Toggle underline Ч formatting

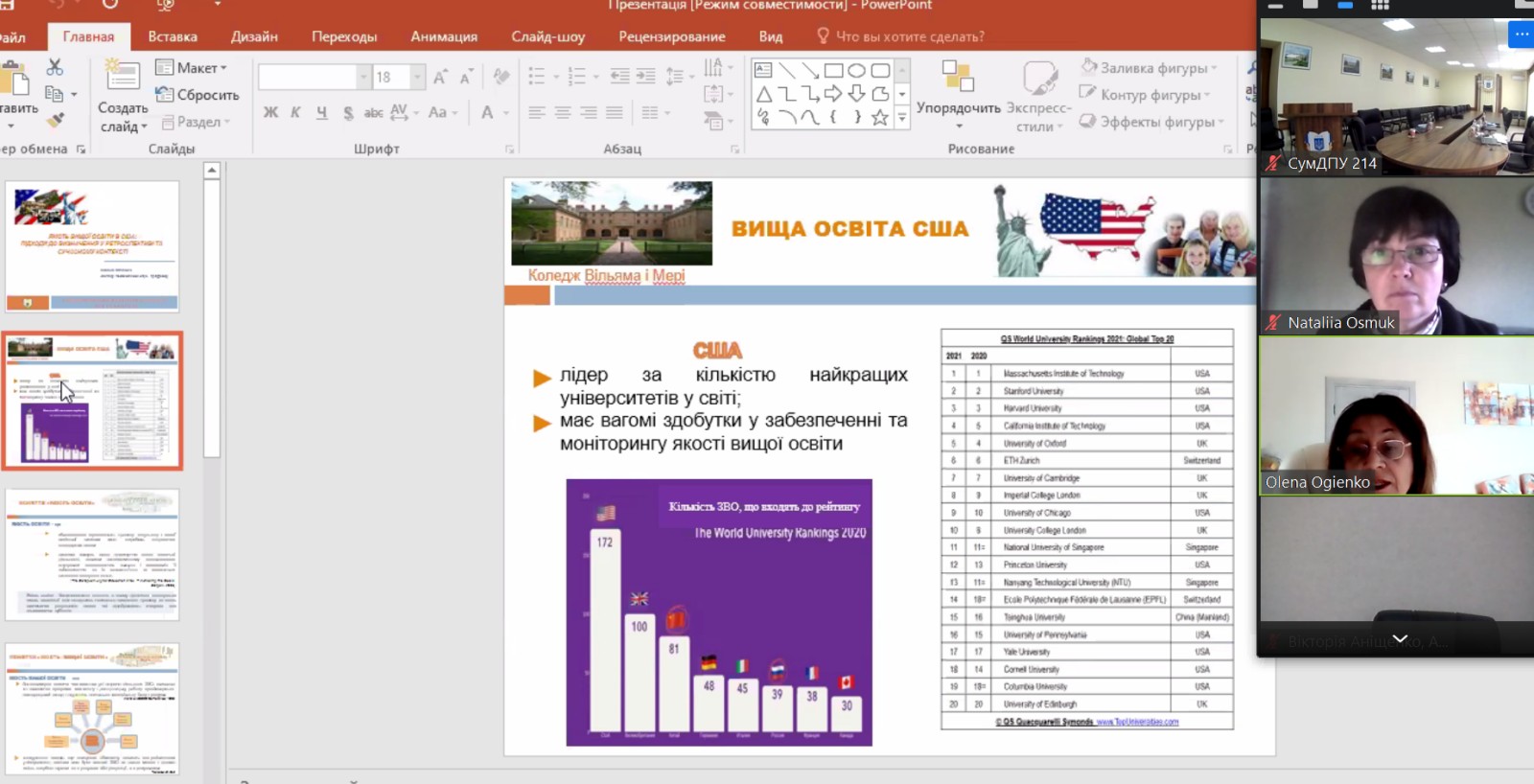click(321, 113)
